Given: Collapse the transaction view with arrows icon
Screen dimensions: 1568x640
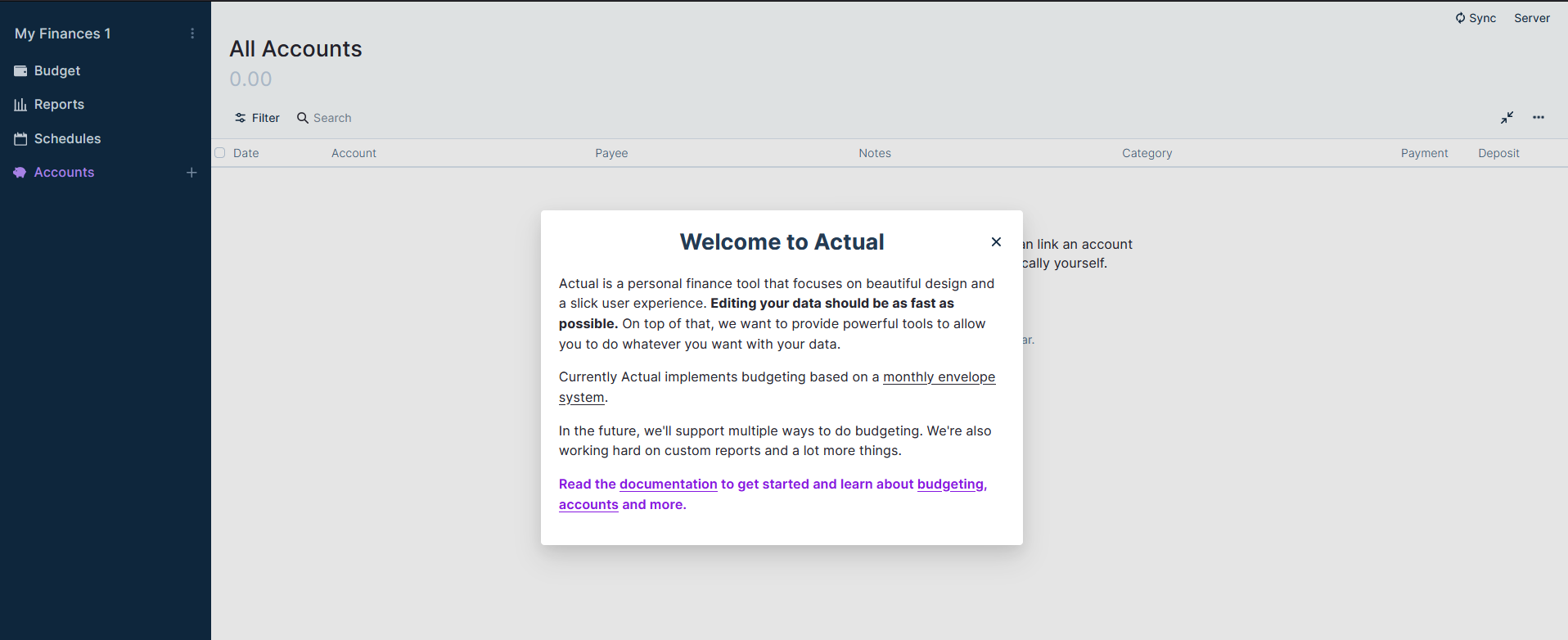Looking at the screenshot, I should point(1507,118).
